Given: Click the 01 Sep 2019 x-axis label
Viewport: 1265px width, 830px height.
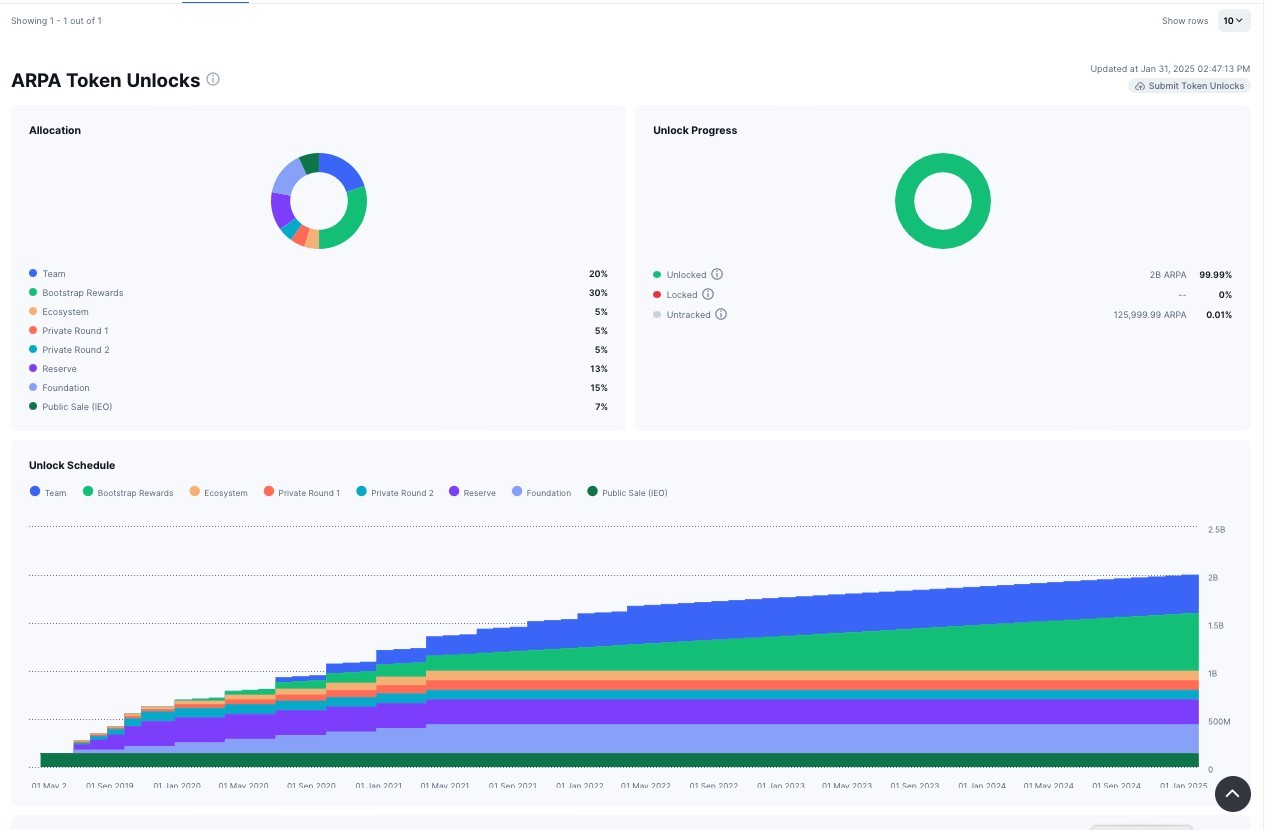Looking at the screenshot, I should pyautogui.click(x=110, y=786).
